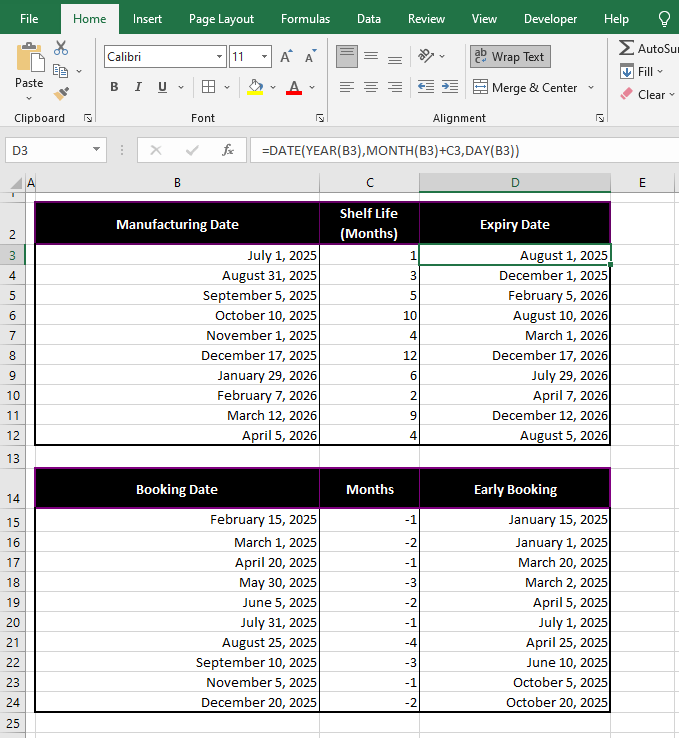Screen dimensions: 679x738
Task: Open the fill color picker arrow
Action: tap(273, 88)
